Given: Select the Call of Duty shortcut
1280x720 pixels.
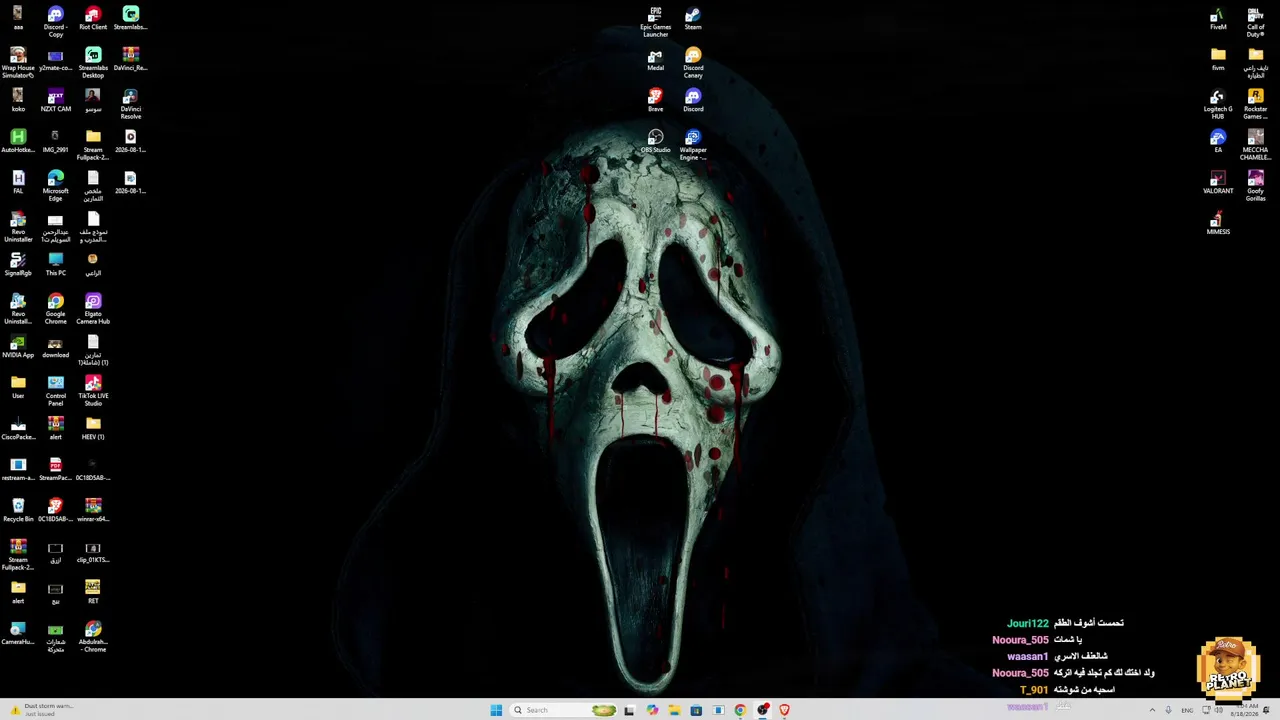Looking at the screenshot, I should point(1256,22).
